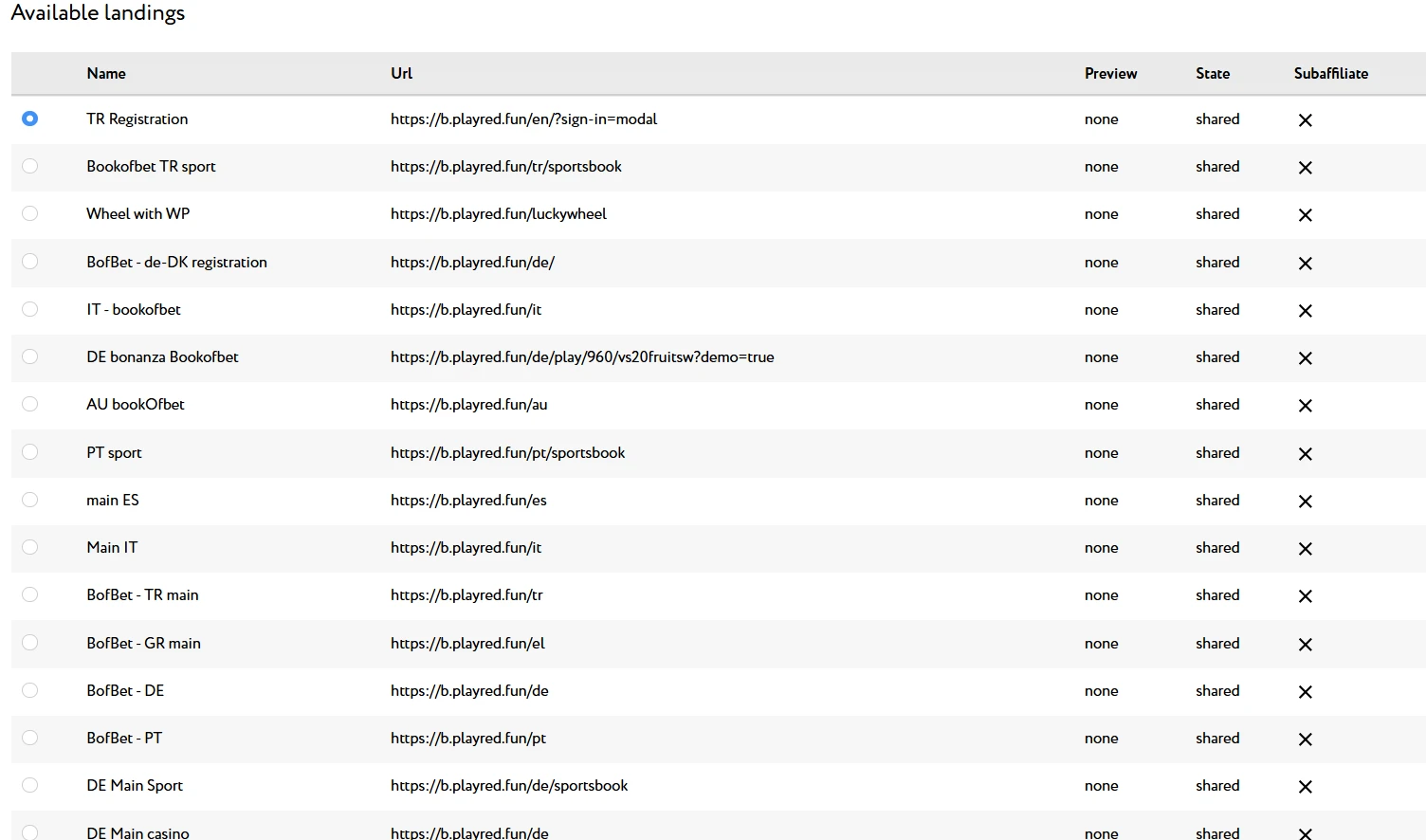Click the Subaffiliate column header
The image size is (1426, 840).
point(1331,73)
